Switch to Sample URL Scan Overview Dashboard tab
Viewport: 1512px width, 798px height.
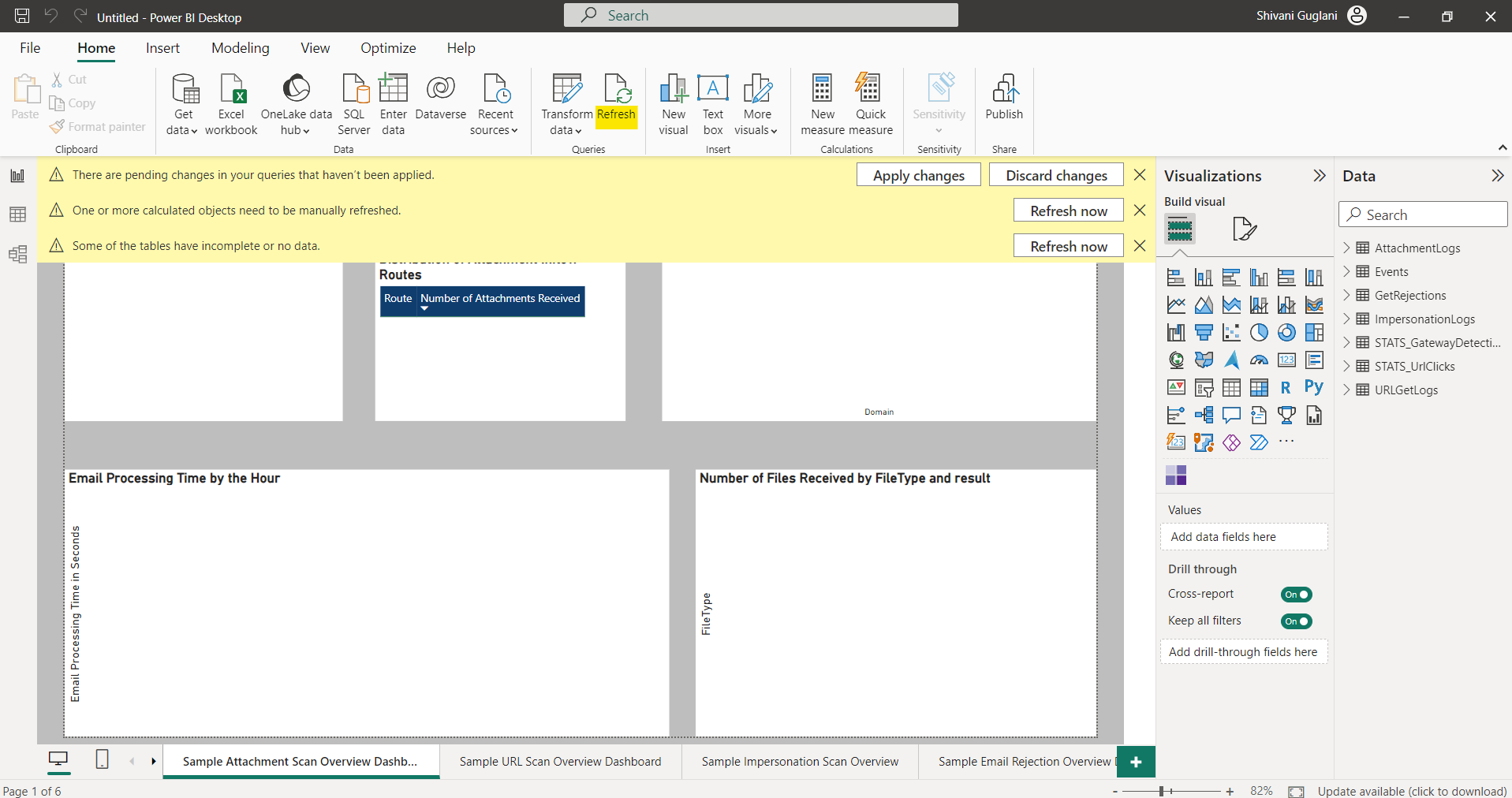pyautogui.click(x=560, y=762)
